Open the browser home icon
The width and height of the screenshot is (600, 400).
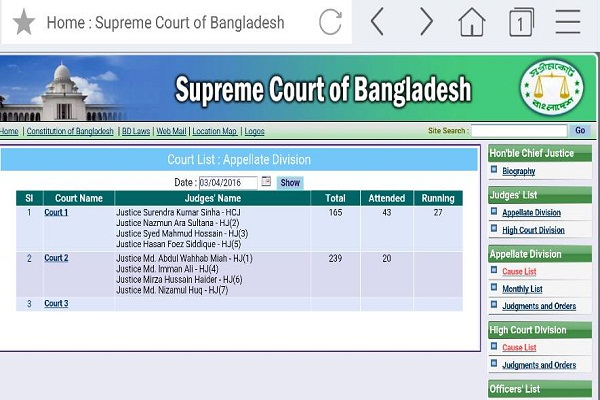472,22
